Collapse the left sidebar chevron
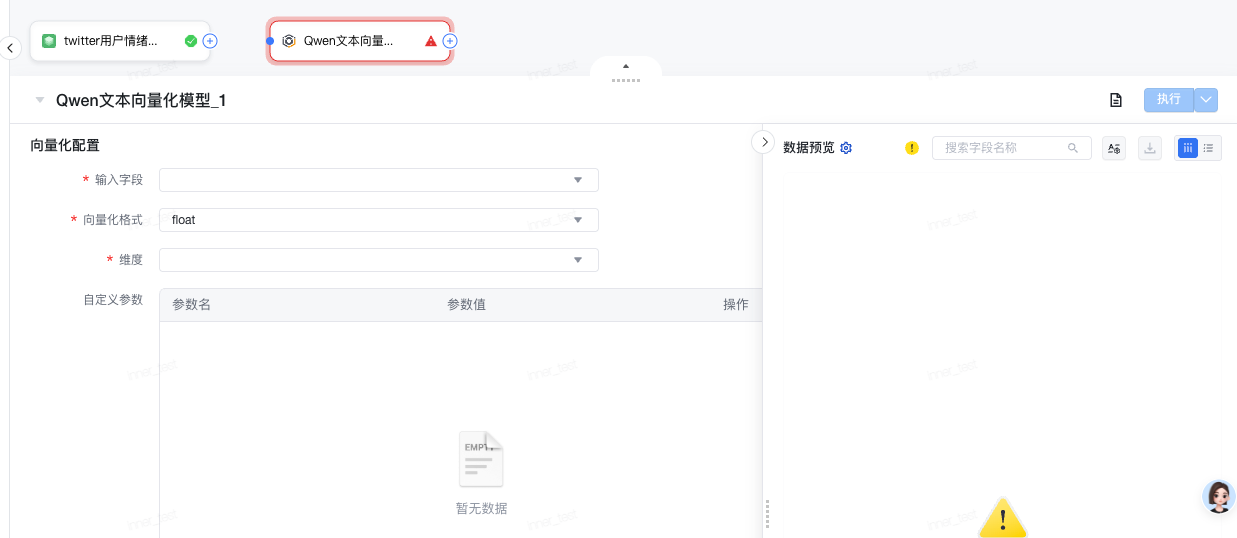This screenshot has width=1237, height=538. [x=10, y=47]
